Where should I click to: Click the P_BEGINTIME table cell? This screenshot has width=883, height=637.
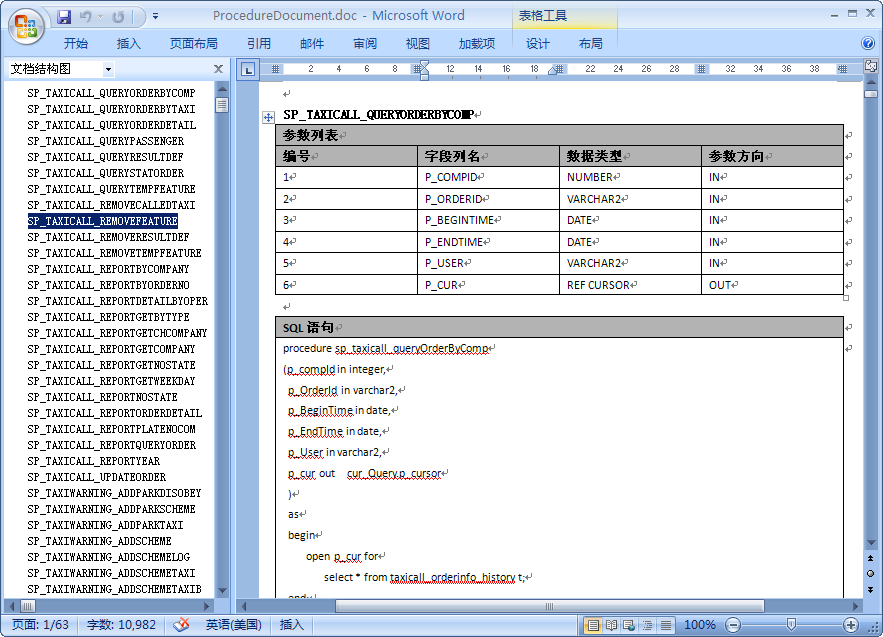(488, 220)
